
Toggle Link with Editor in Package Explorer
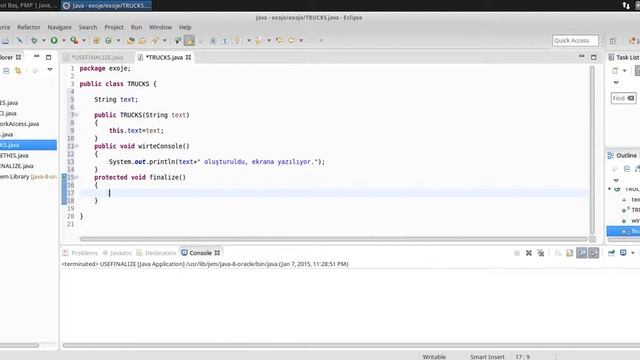coord(18,71)
